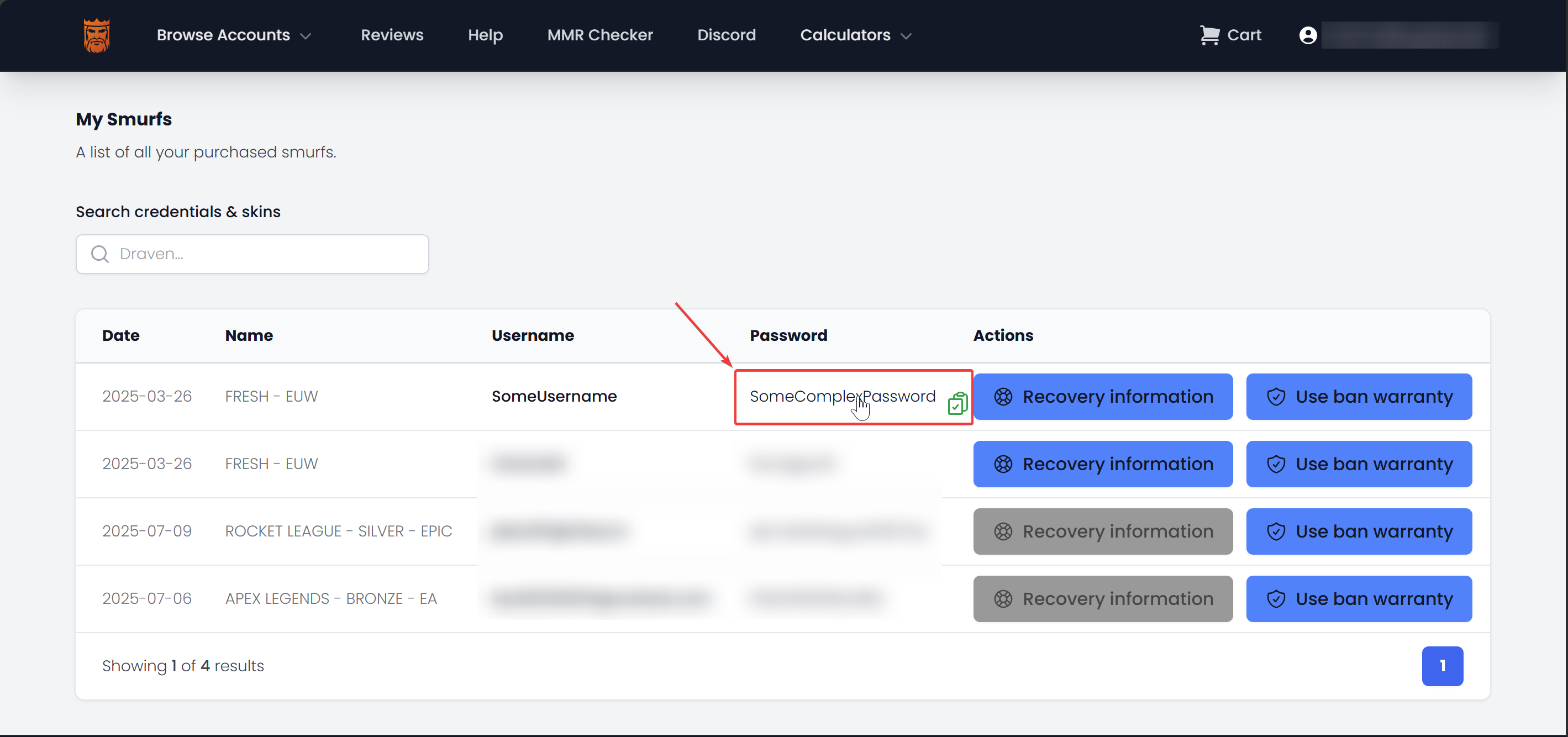This screenshot has width=1568, height=737.
Task: Click the blurred account name in header
Action: point(1409,35)
